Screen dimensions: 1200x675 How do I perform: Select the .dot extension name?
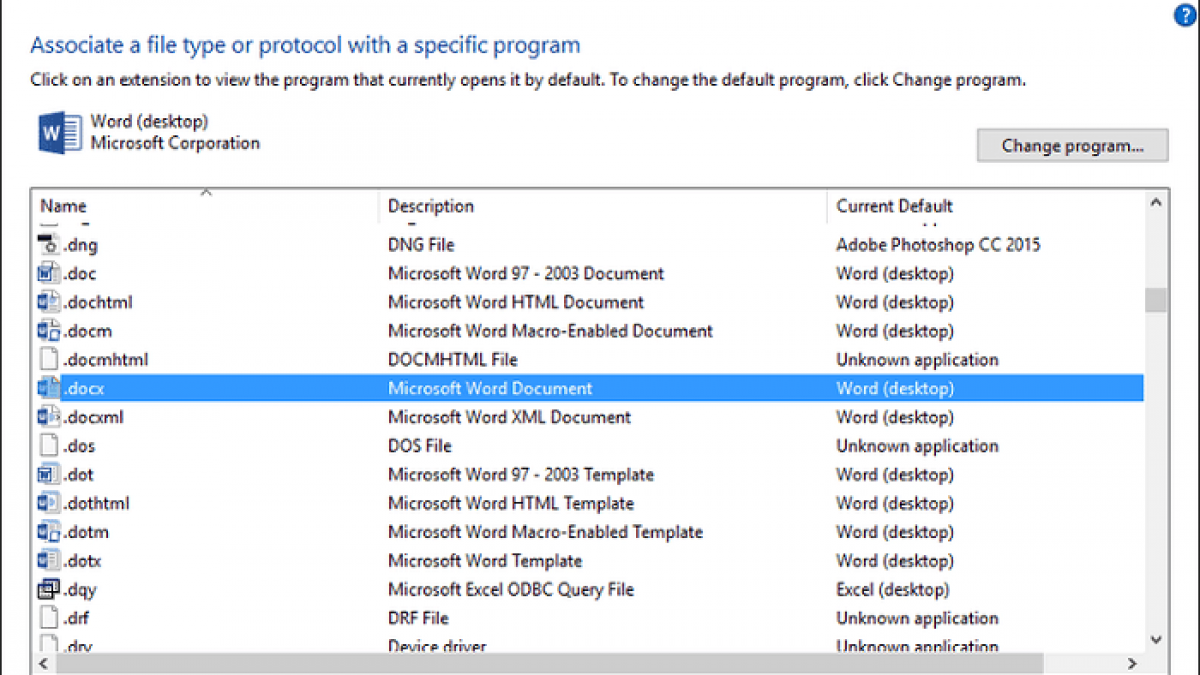pyautogui.click(x=79, y=475)
